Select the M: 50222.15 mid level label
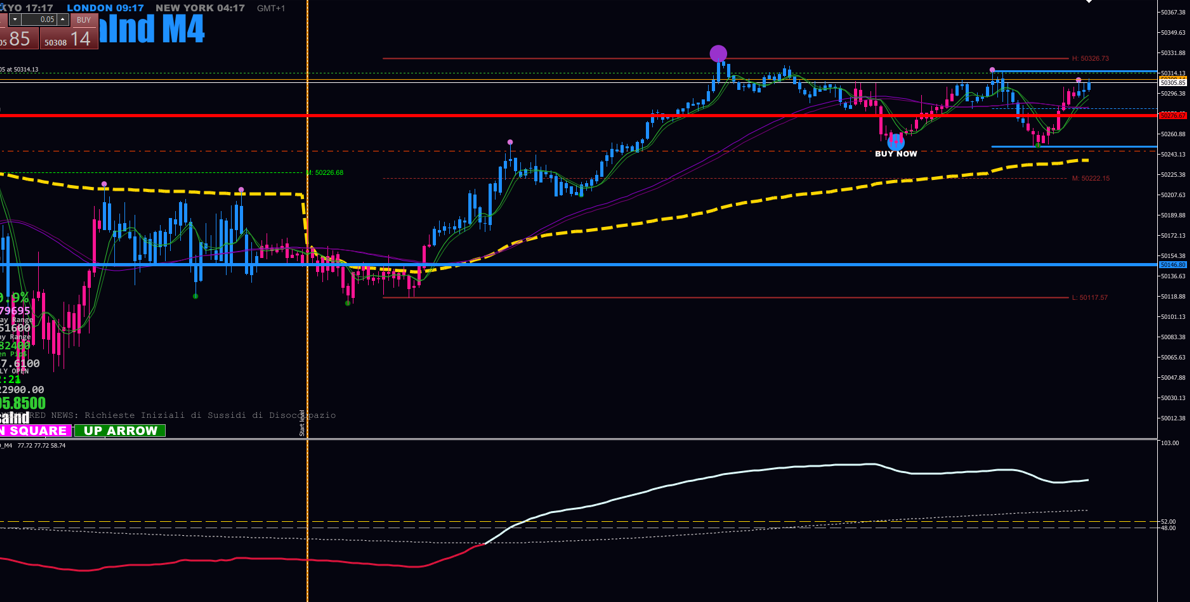This screenshot has height=602, width=1190. coord(1091,178)
